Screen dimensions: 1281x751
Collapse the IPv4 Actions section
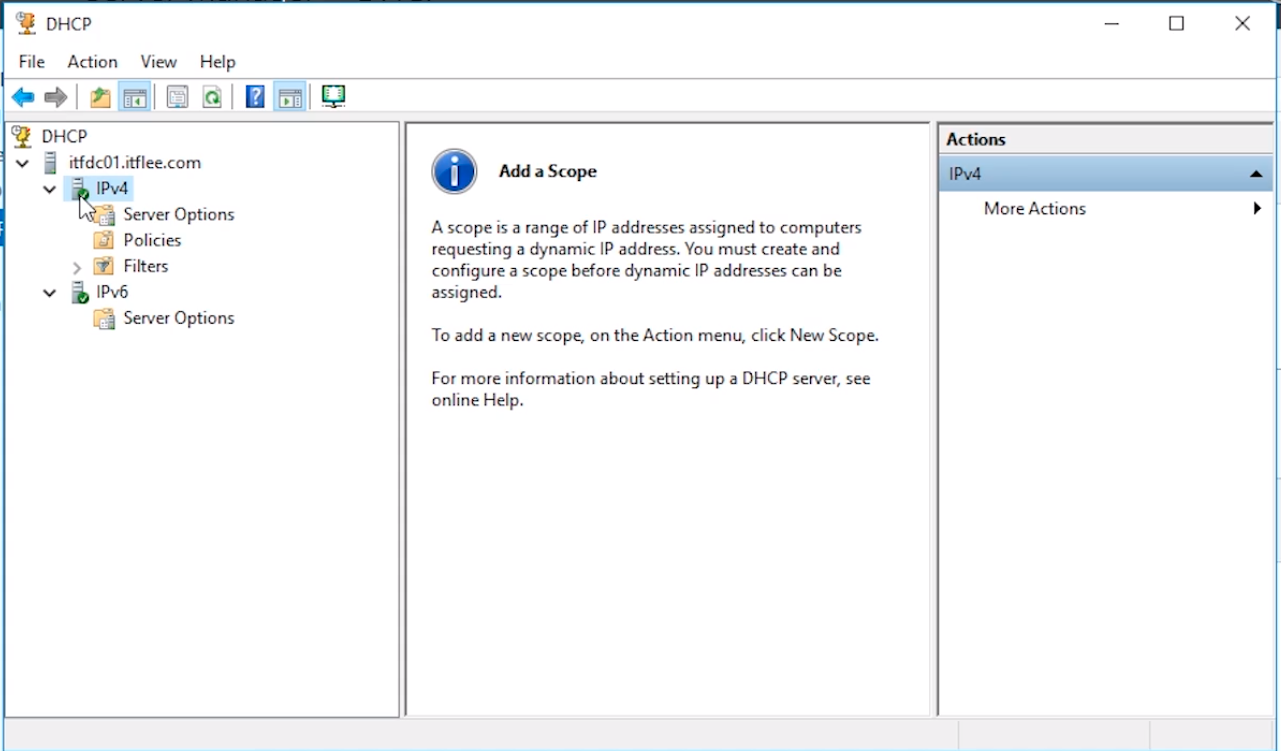click(x=1256, y=175)
